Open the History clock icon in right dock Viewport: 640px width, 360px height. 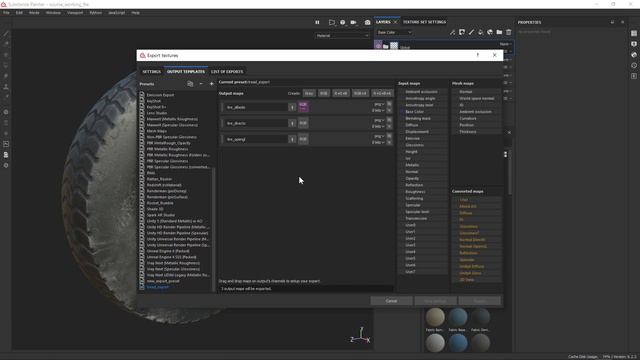[633, 65]
